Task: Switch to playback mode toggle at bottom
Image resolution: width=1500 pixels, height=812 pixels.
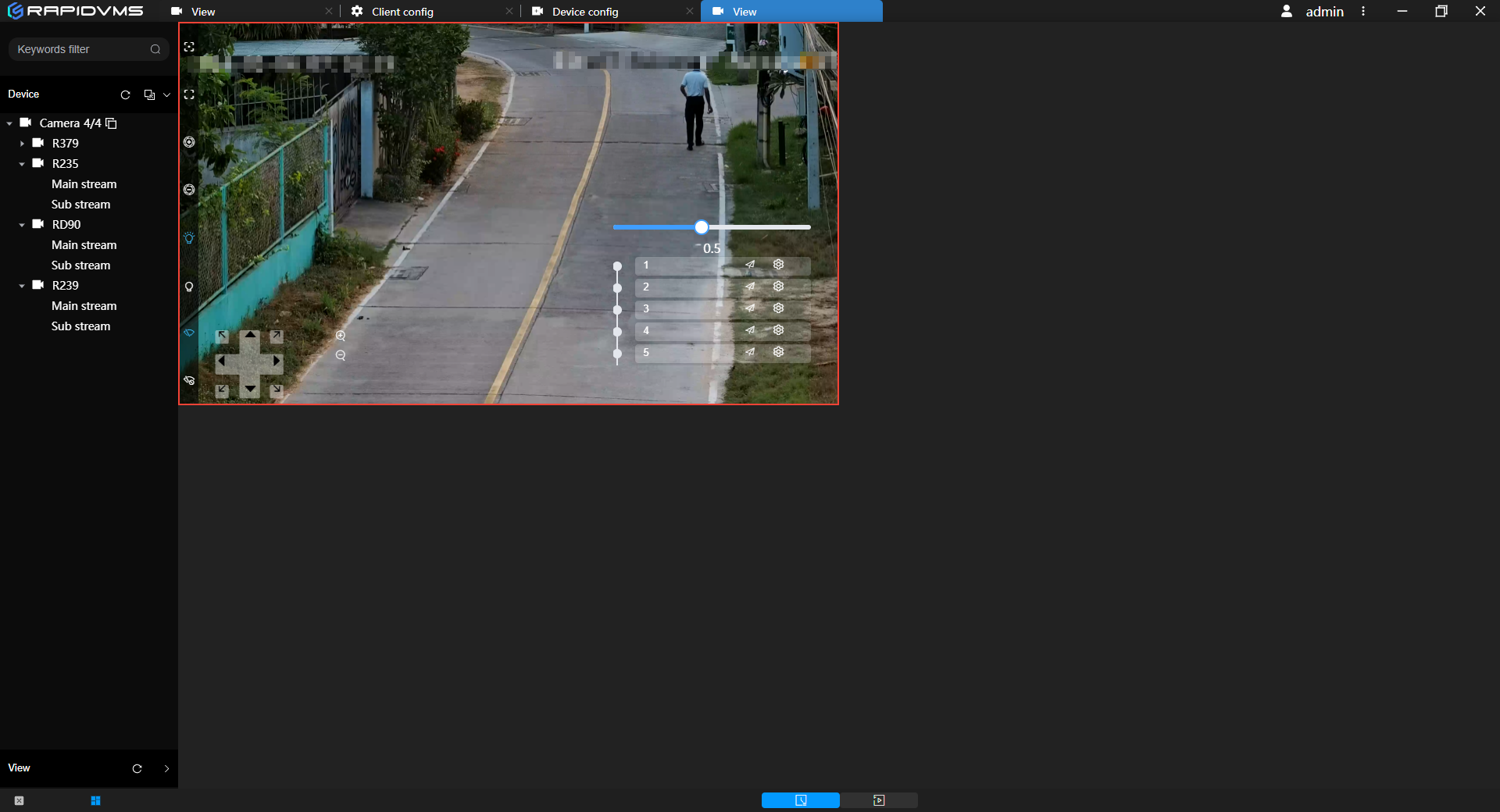Action: (x=879, y=800)
